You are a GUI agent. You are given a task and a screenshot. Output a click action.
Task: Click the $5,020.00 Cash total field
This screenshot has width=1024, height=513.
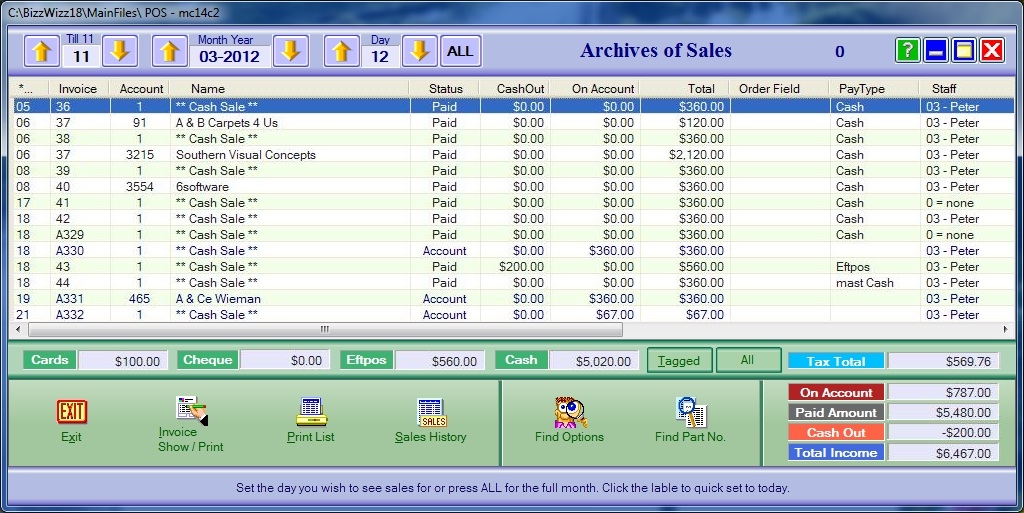click(x=594, y=361)
